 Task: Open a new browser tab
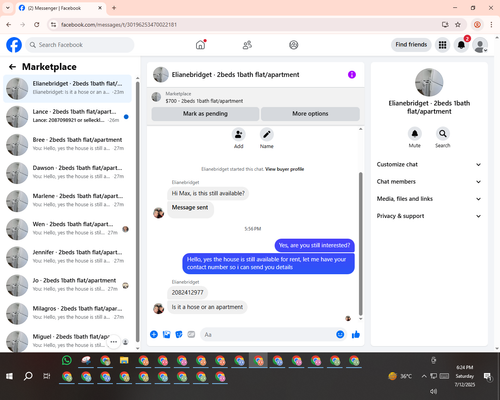point(114,8)
